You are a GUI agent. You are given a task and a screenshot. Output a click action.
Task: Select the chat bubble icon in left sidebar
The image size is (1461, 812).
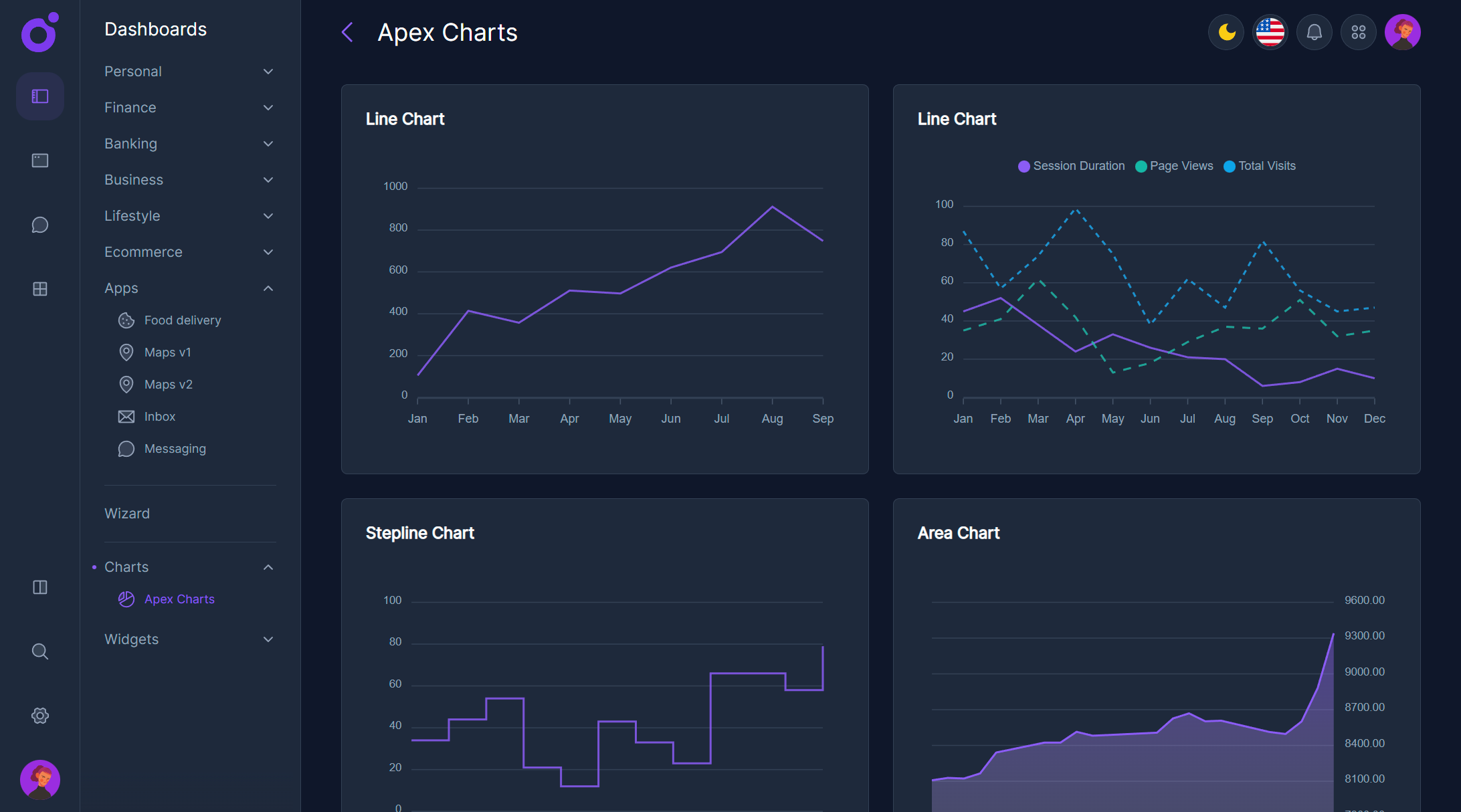[39, 225]
